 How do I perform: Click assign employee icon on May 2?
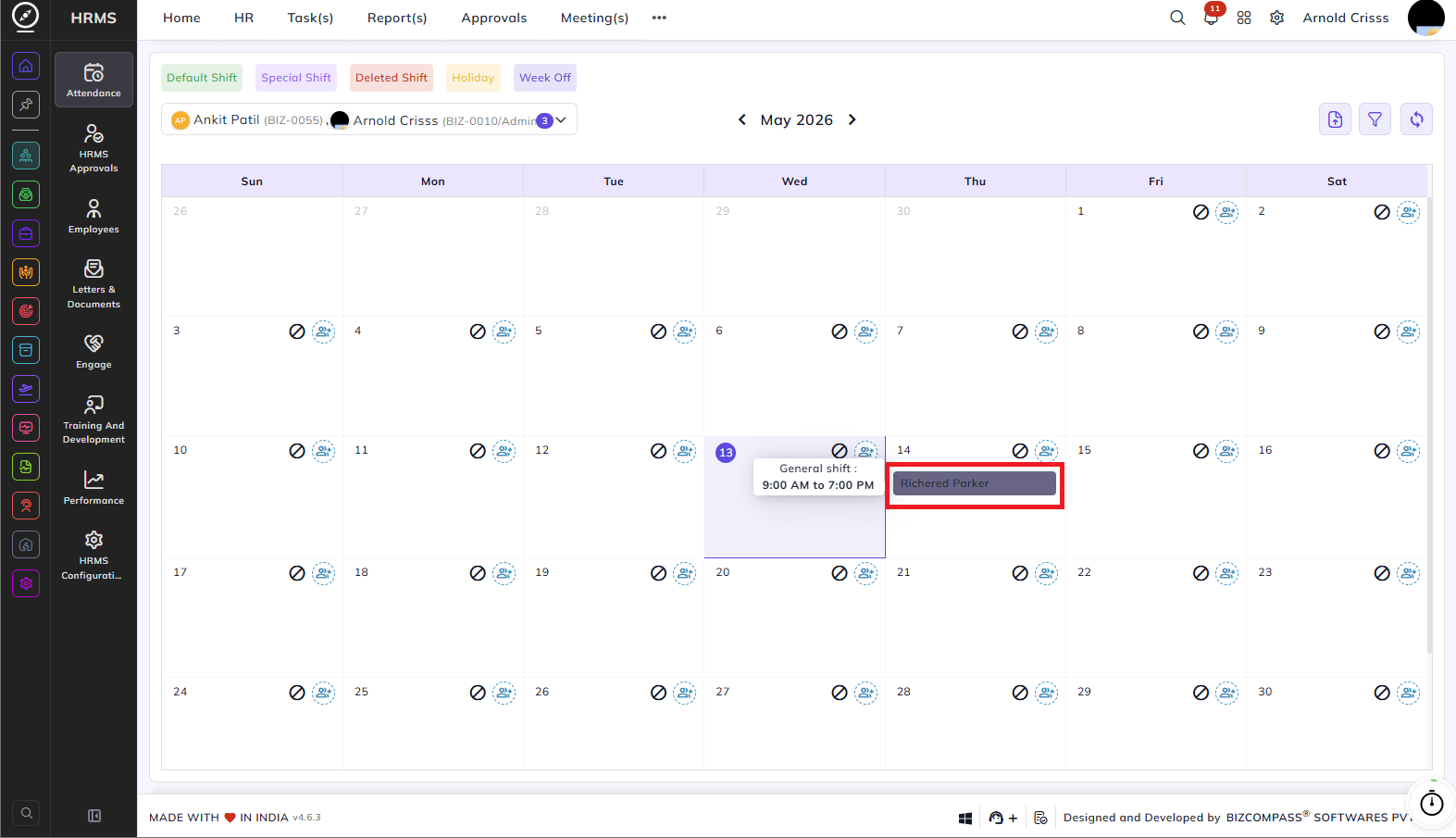1408,212
